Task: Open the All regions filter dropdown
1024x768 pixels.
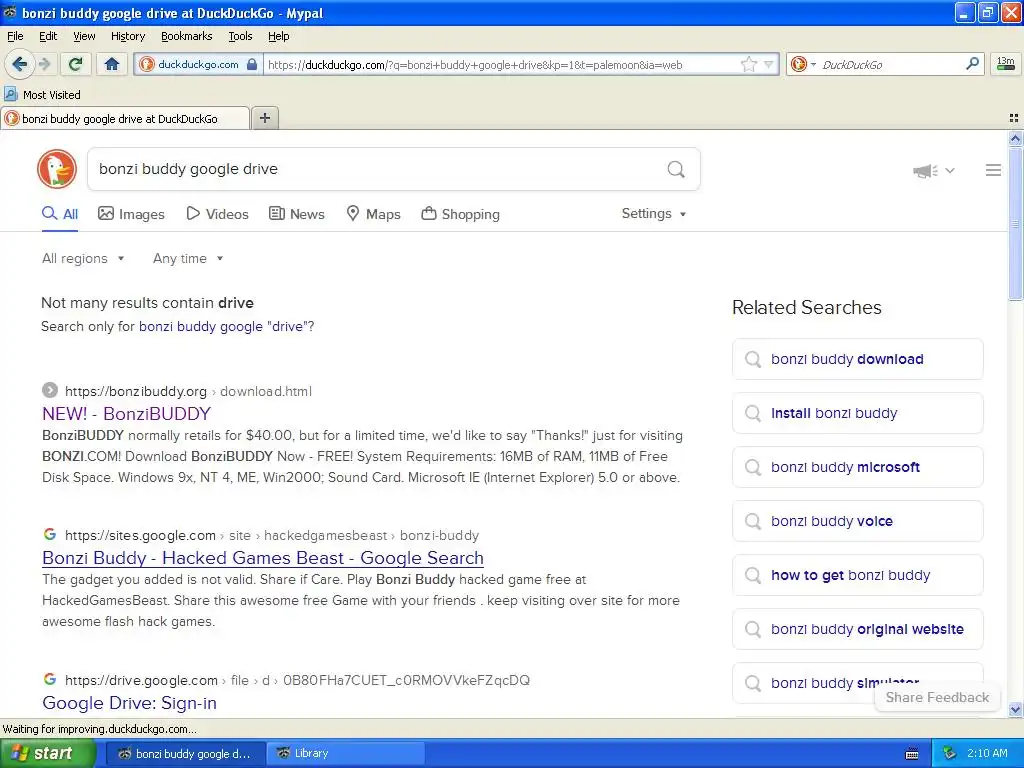Action: (x=83, y=259)
